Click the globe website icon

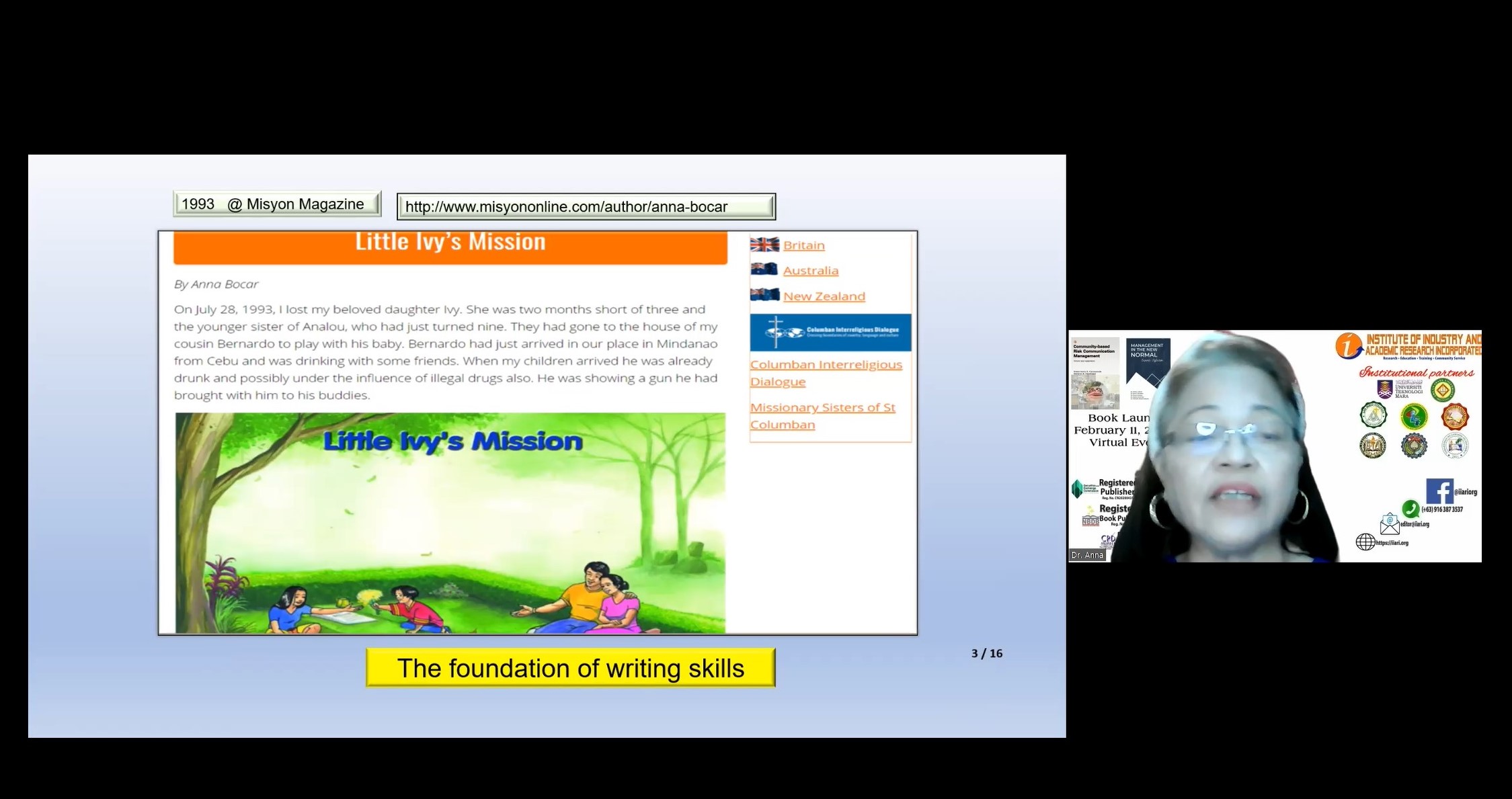1365,542
